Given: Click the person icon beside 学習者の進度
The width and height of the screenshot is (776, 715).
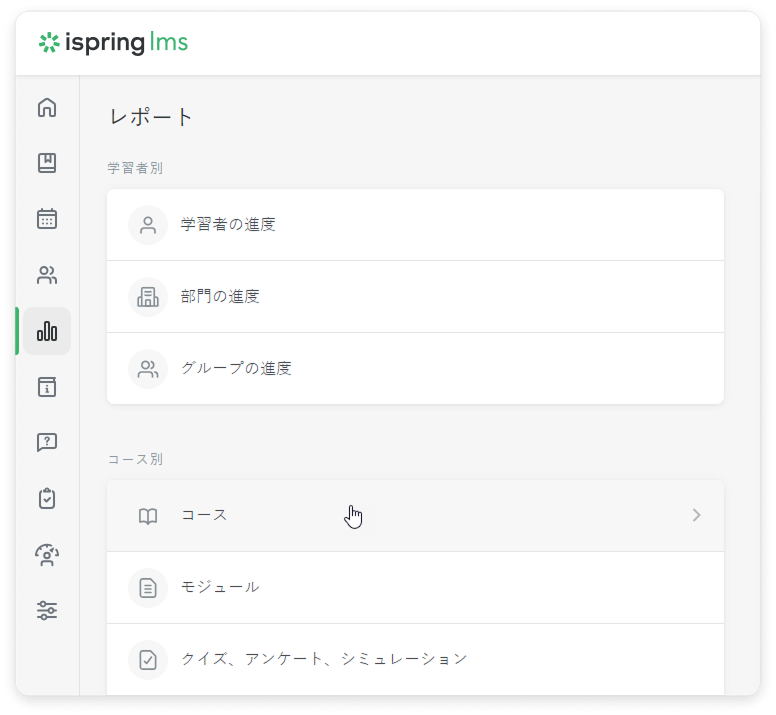Looking at the screenshot, I should (148, 225).
